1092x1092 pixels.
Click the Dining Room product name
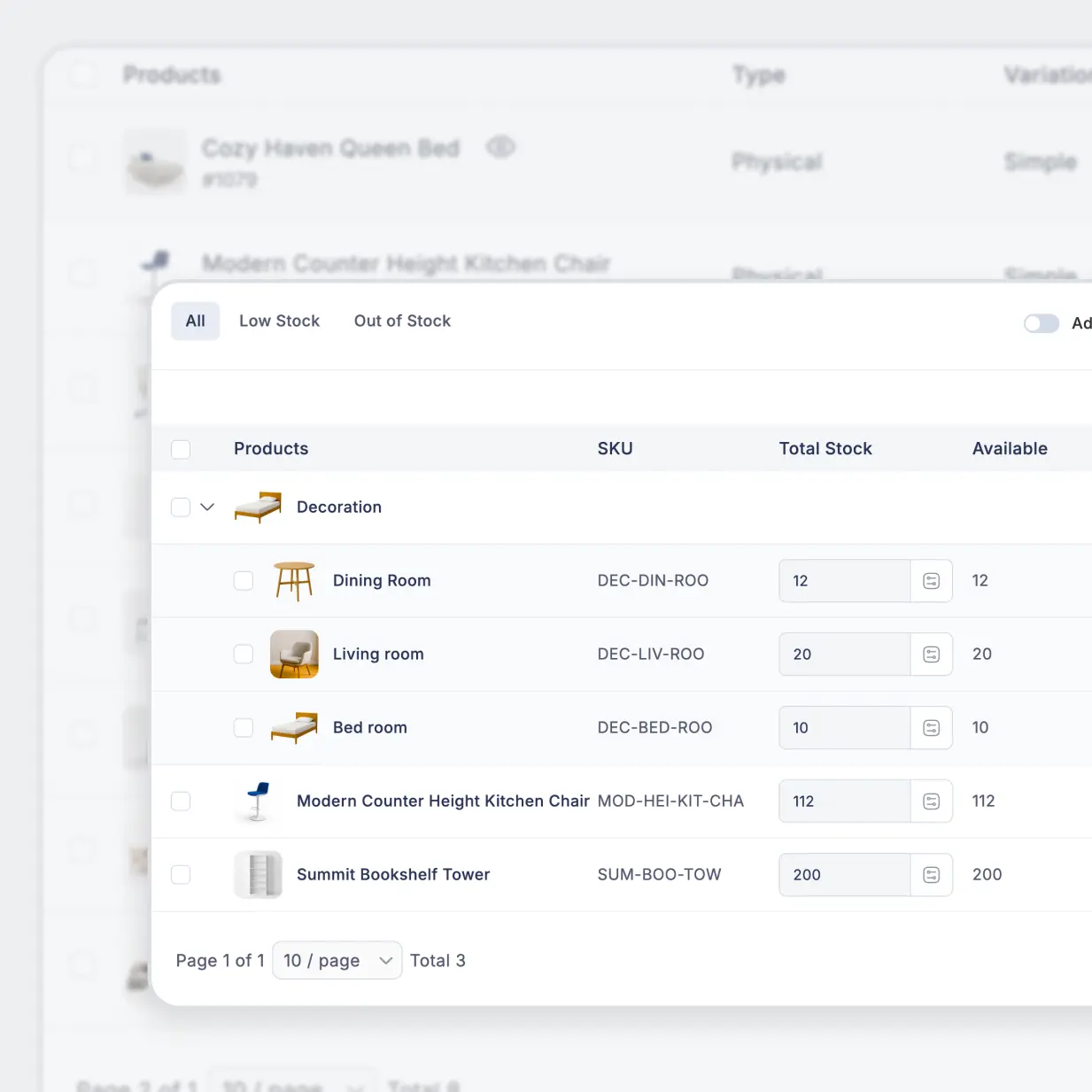coord(382,581)
